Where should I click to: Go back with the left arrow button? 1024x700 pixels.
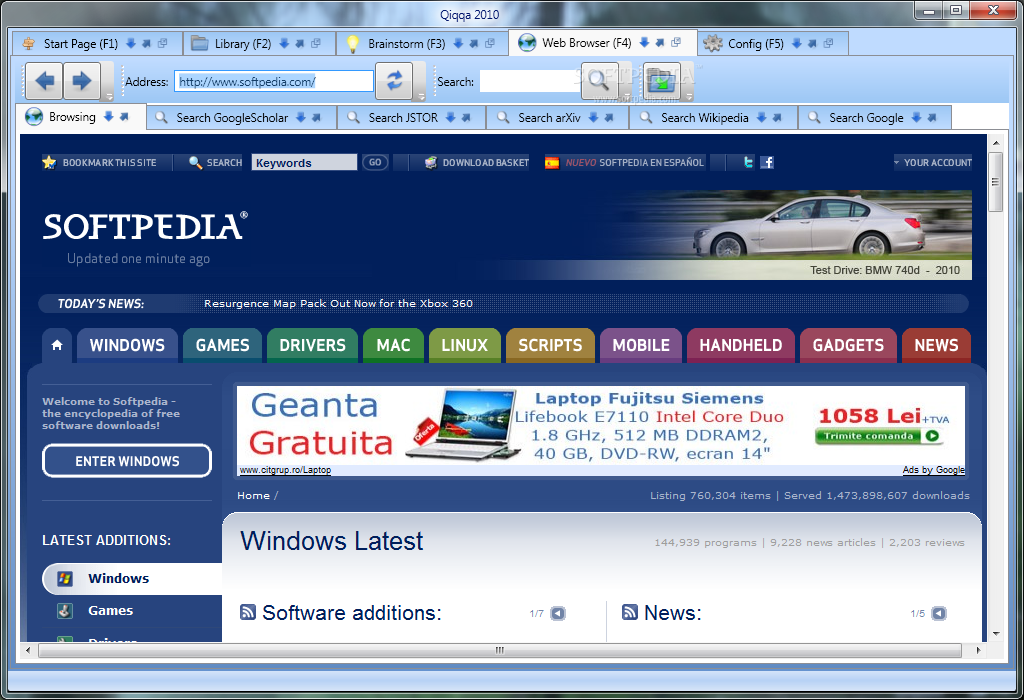pyautogui.click(x=44, y=82)
